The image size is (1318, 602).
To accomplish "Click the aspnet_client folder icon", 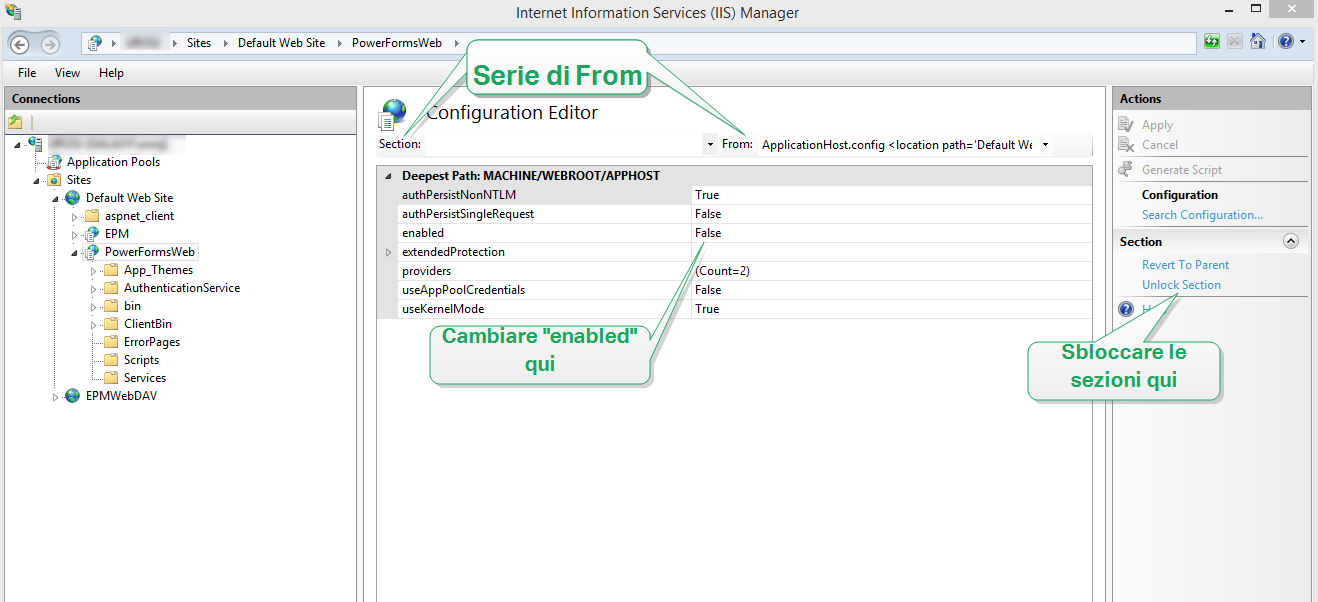I will click(x=92, y=216).
